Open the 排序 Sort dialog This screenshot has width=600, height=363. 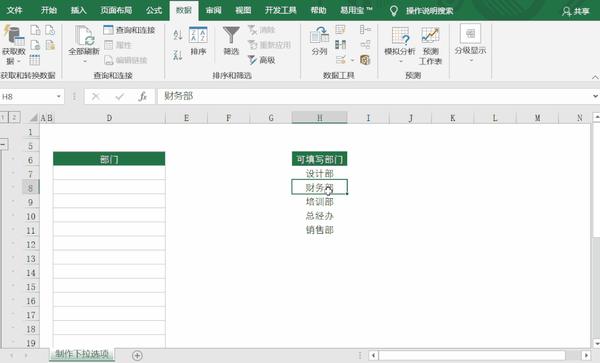(x=198, y=41)
